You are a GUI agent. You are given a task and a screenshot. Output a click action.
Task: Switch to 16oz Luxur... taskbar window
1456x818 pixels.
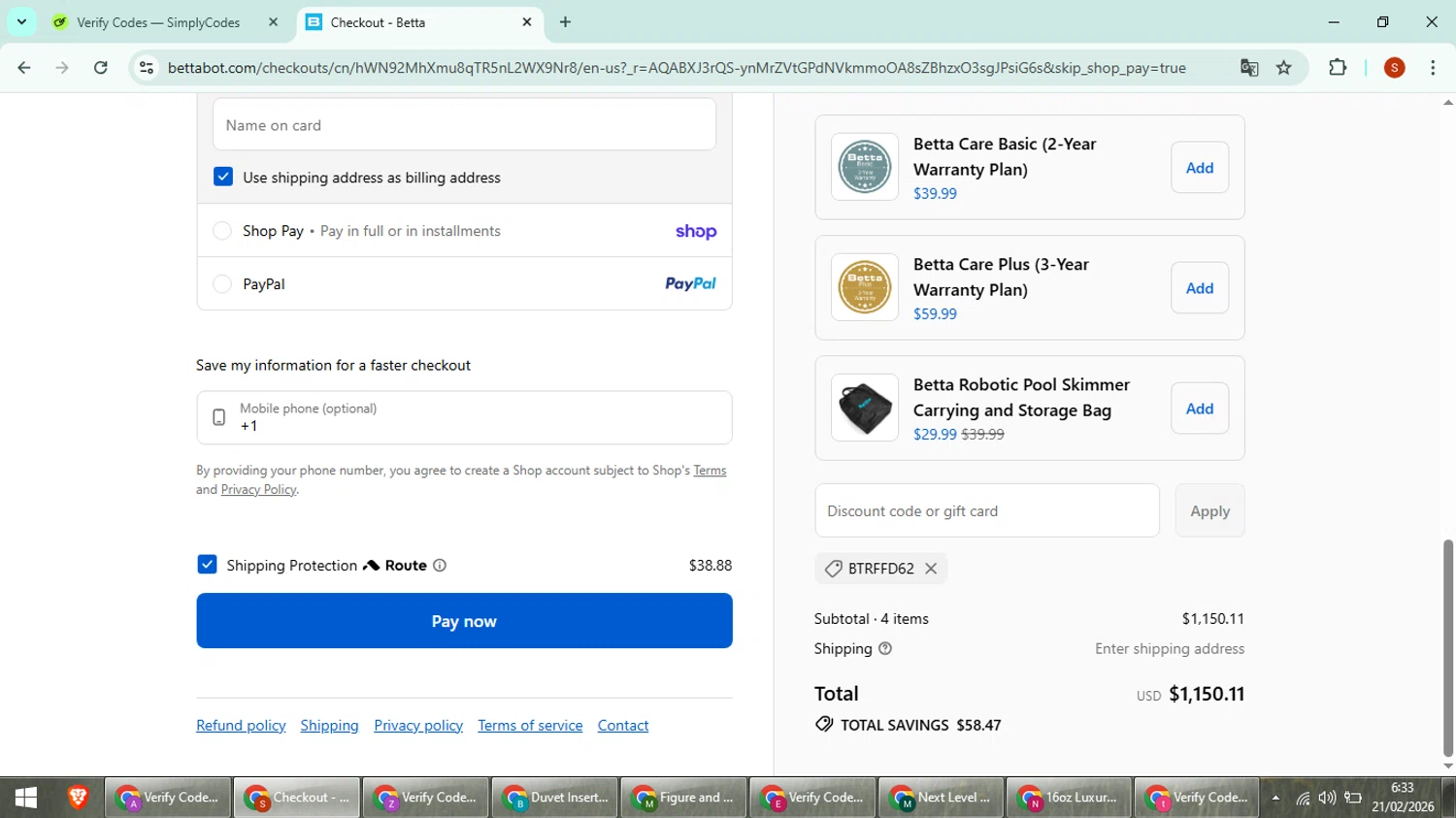point(1069,798)
